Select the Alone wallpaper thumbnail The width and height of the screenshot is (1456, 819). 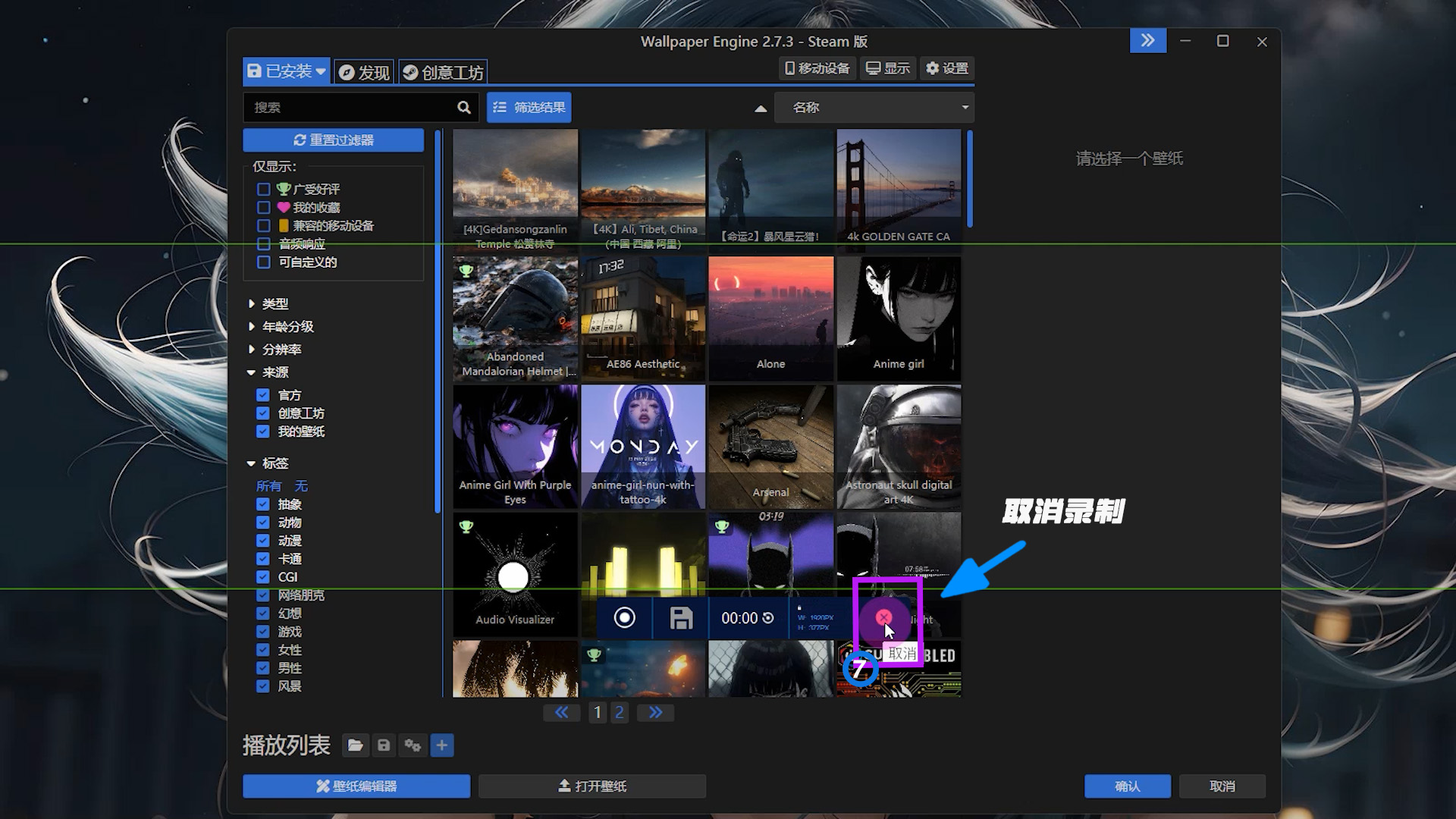point(770,318)
